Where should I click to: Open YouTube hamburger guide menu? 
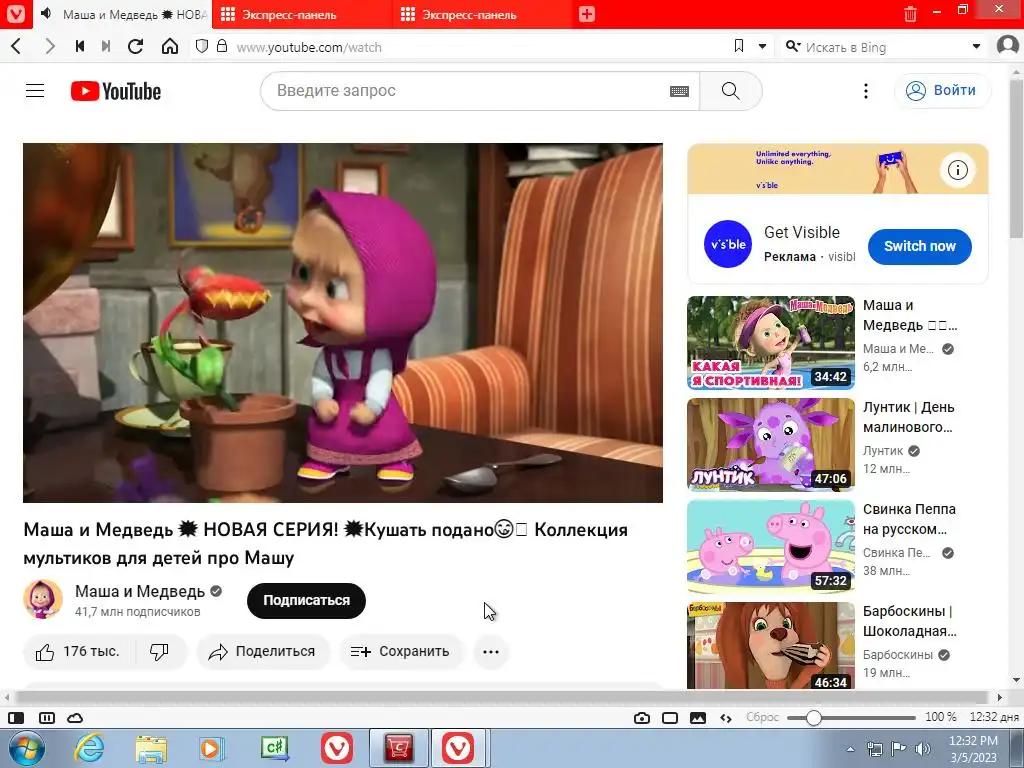(x=35, y=91)
